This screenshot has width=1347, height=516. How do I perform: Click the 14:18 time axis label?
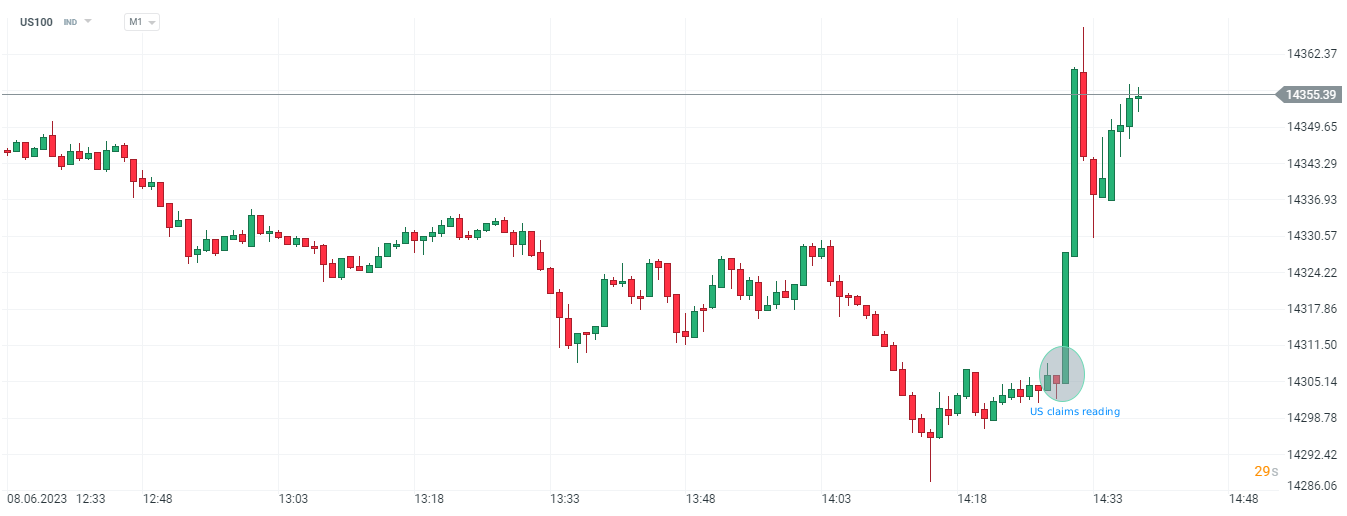[972, 499]
